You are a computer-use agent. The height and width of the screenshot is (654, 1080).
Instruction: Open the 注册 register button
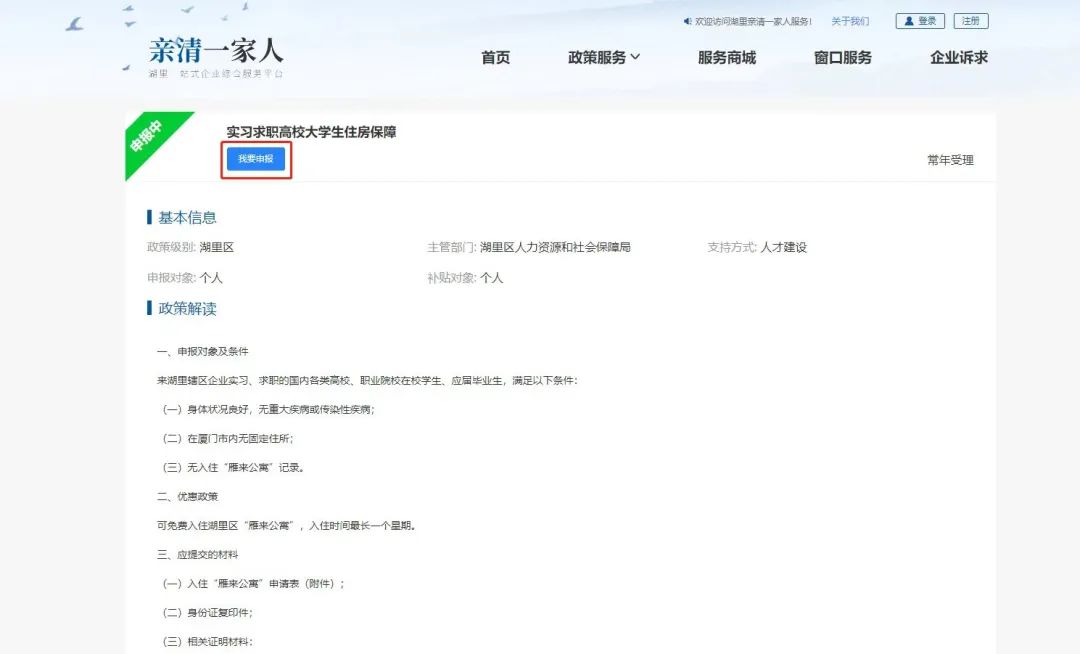tap(970, 21)
